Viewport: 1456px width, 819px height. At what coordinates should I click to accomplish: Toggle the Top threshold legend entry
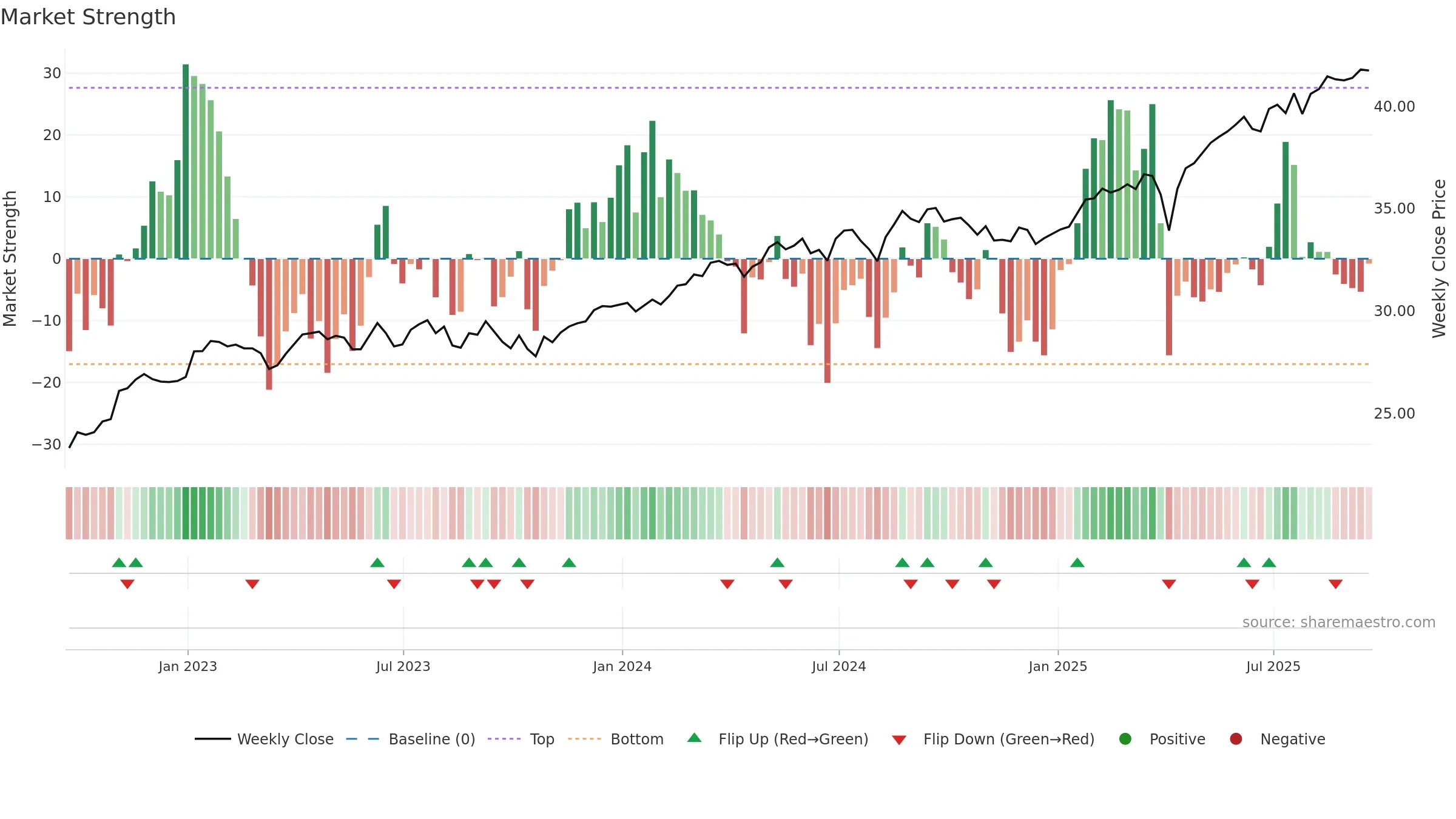tap(521, 739)
